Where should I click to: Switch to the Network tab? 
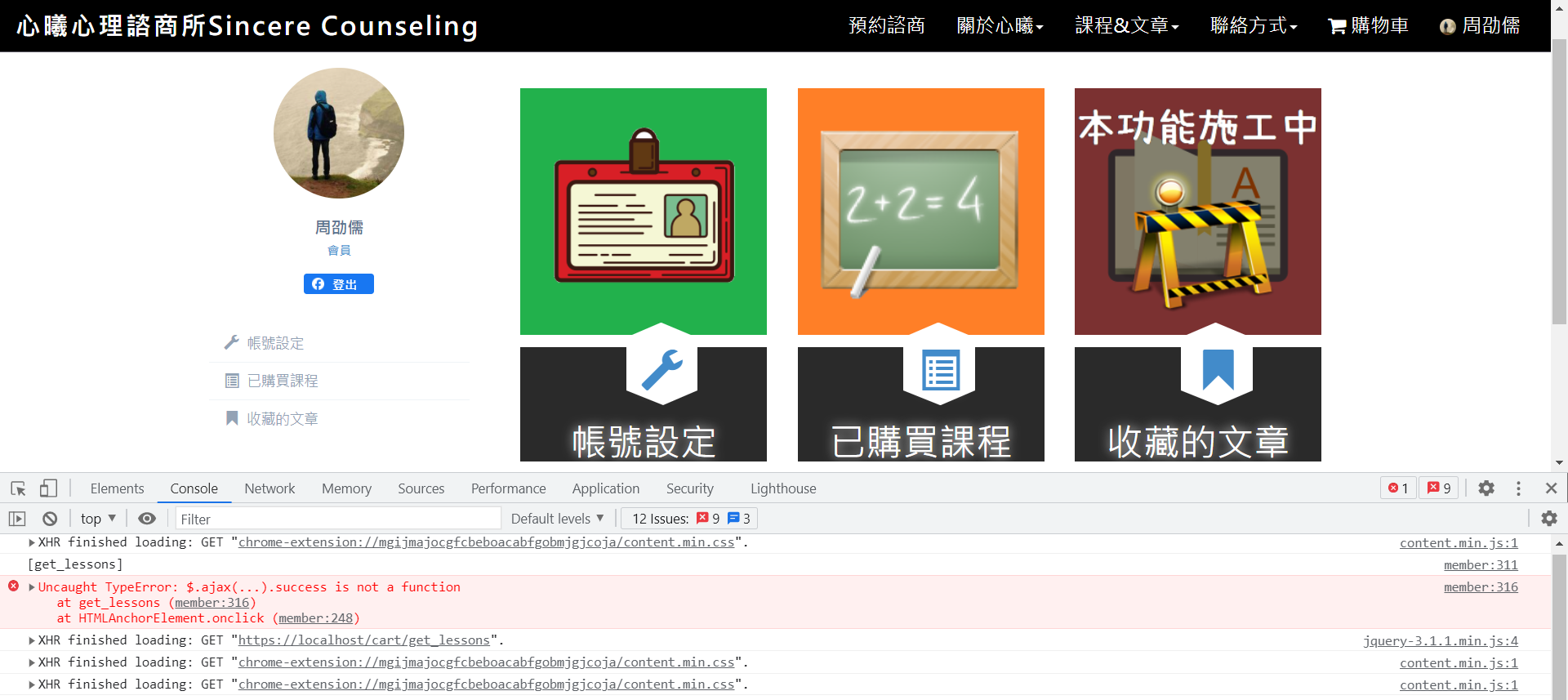tap(269, 488)
